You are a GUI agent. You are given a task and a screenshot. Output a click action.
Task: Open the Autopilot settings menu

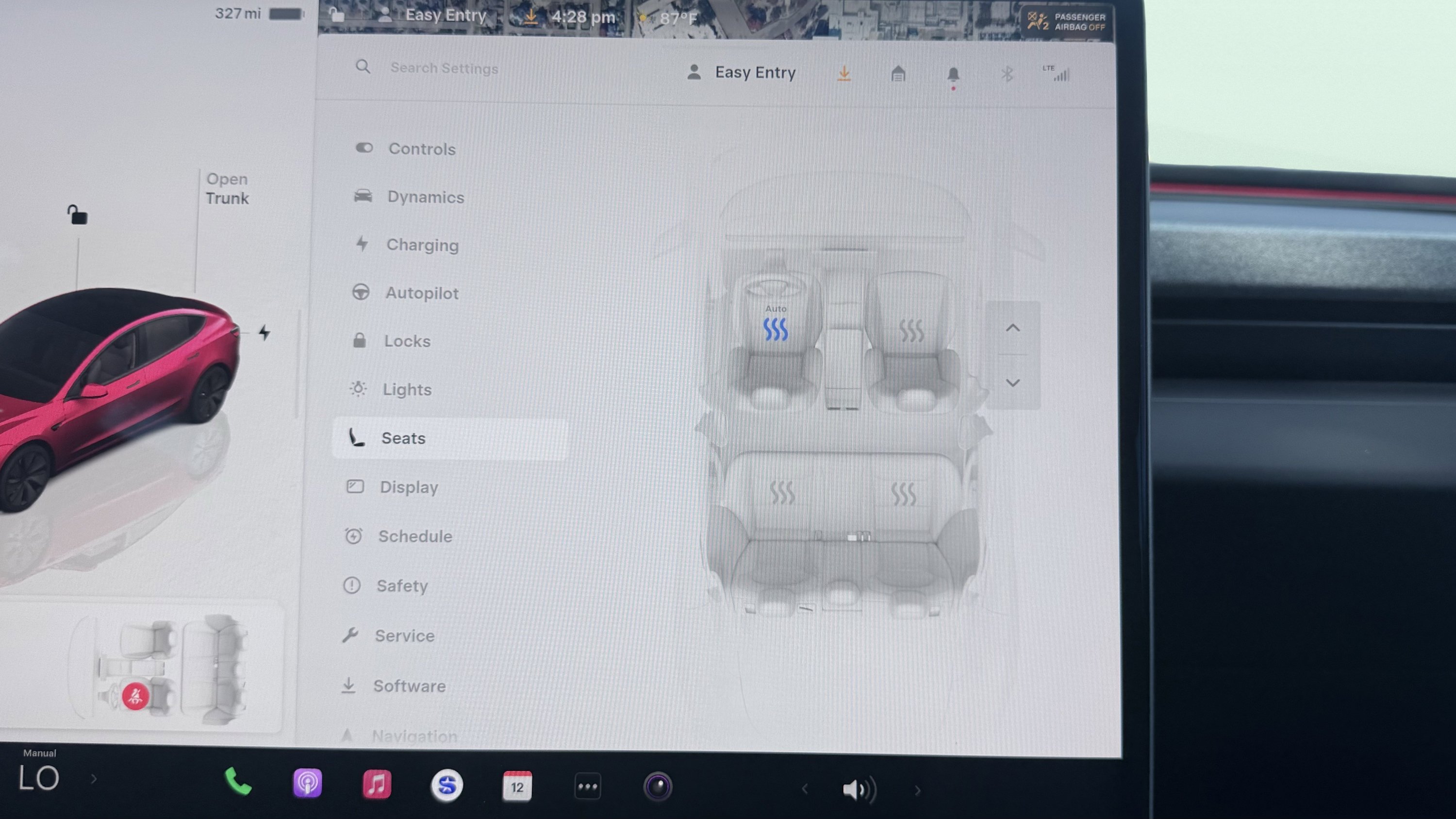coord(405,293)
